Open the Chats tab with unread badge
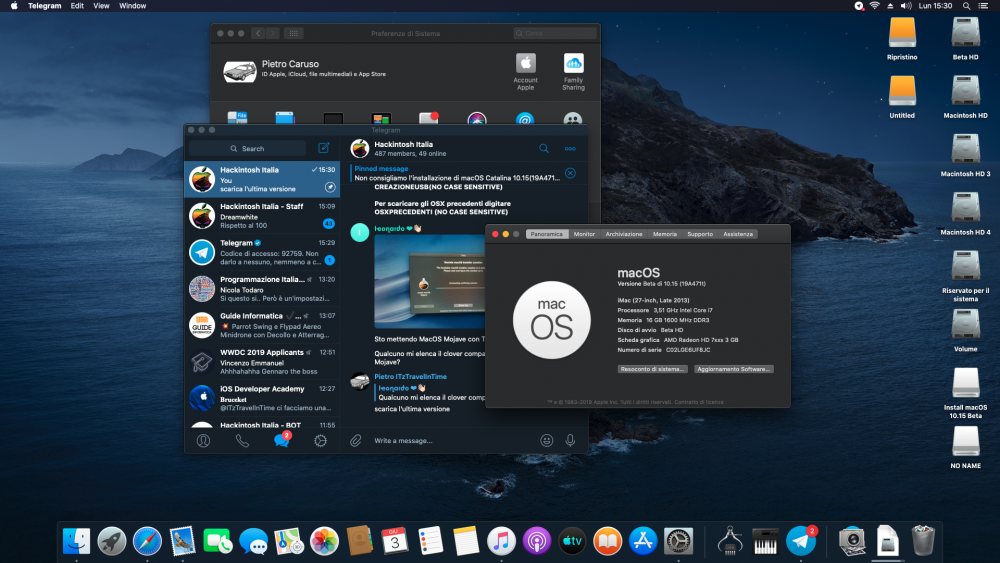The height and width of the screenshot is (563, 1000). click(282, 439)
